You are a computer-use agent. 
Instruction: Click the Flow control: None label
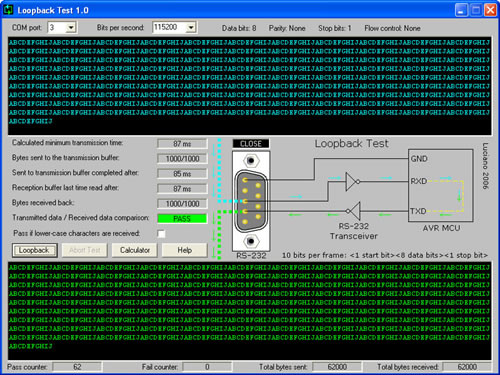392,28
